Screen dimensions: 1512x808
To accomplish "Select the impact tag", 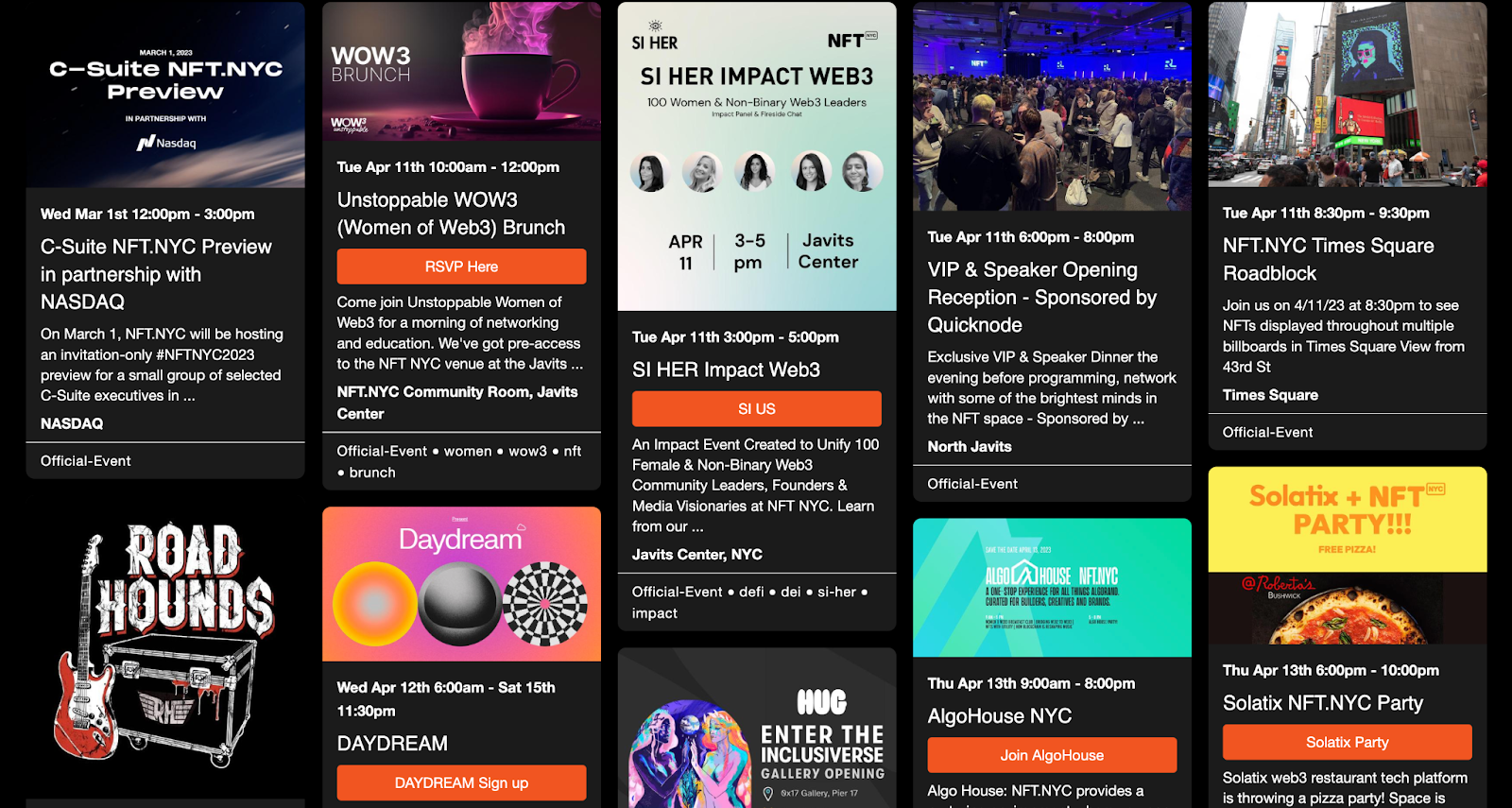I will [x=655, y=613].
